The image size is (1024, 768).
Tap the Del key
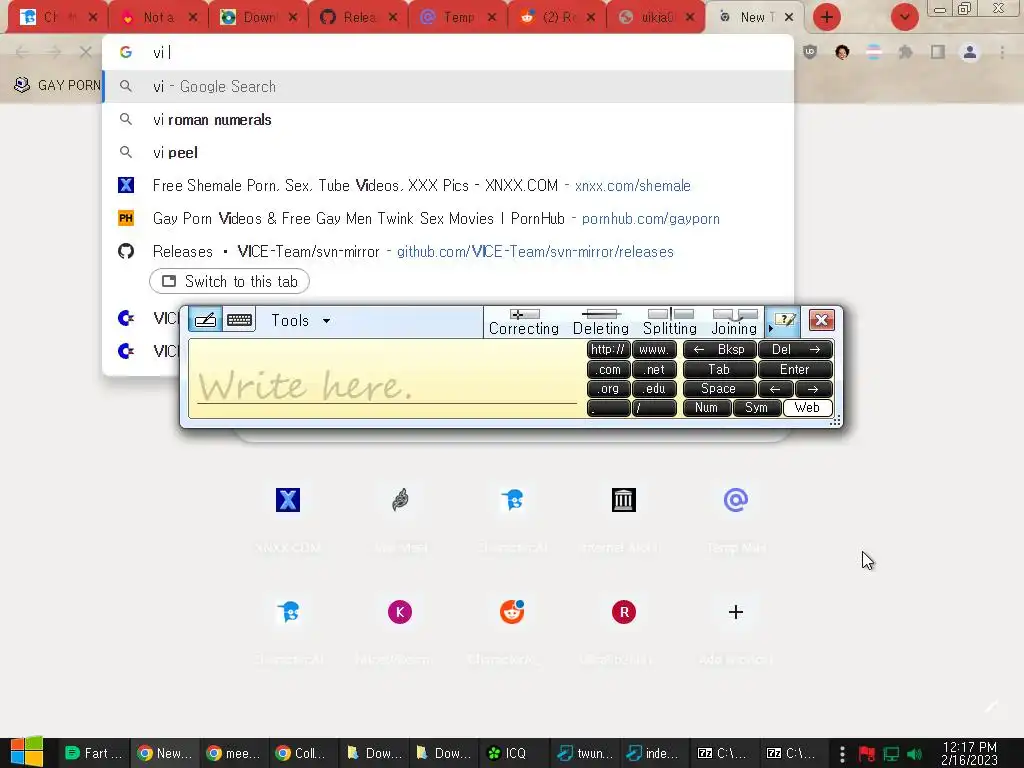click(x=795, y=349)
